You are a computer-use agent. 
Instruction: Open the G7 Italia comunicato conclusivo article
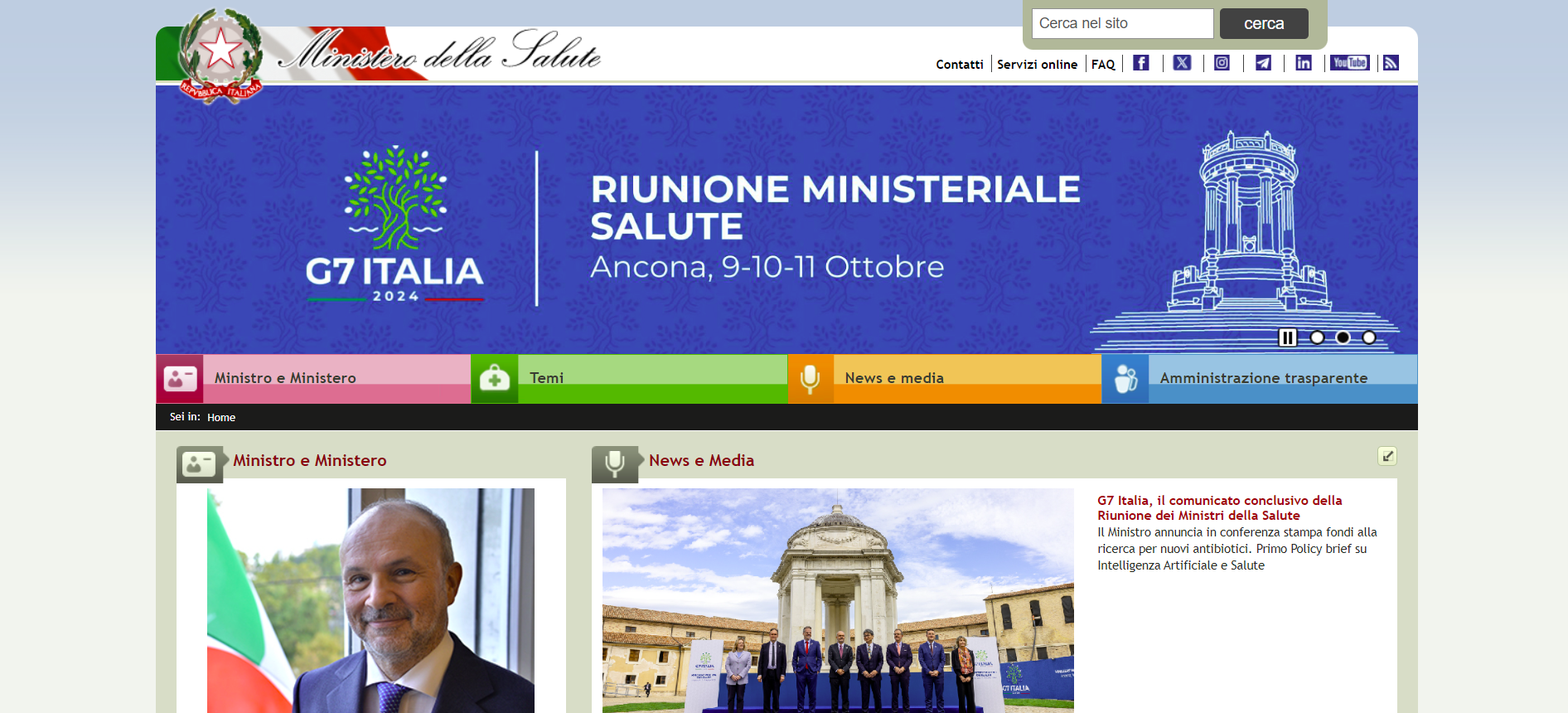[x=1220, y=507]
